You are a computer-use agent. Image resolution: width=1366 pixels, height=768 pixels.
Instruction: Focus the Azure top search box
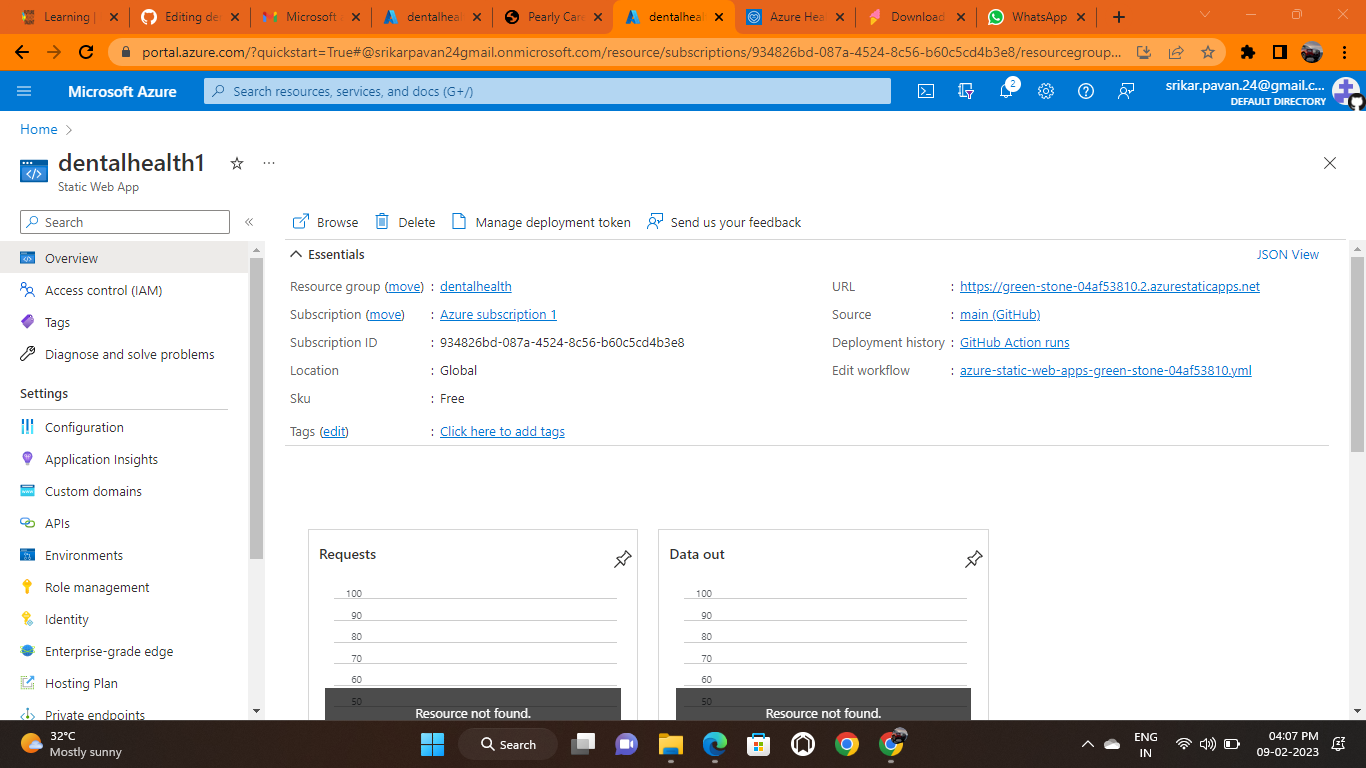547,91
